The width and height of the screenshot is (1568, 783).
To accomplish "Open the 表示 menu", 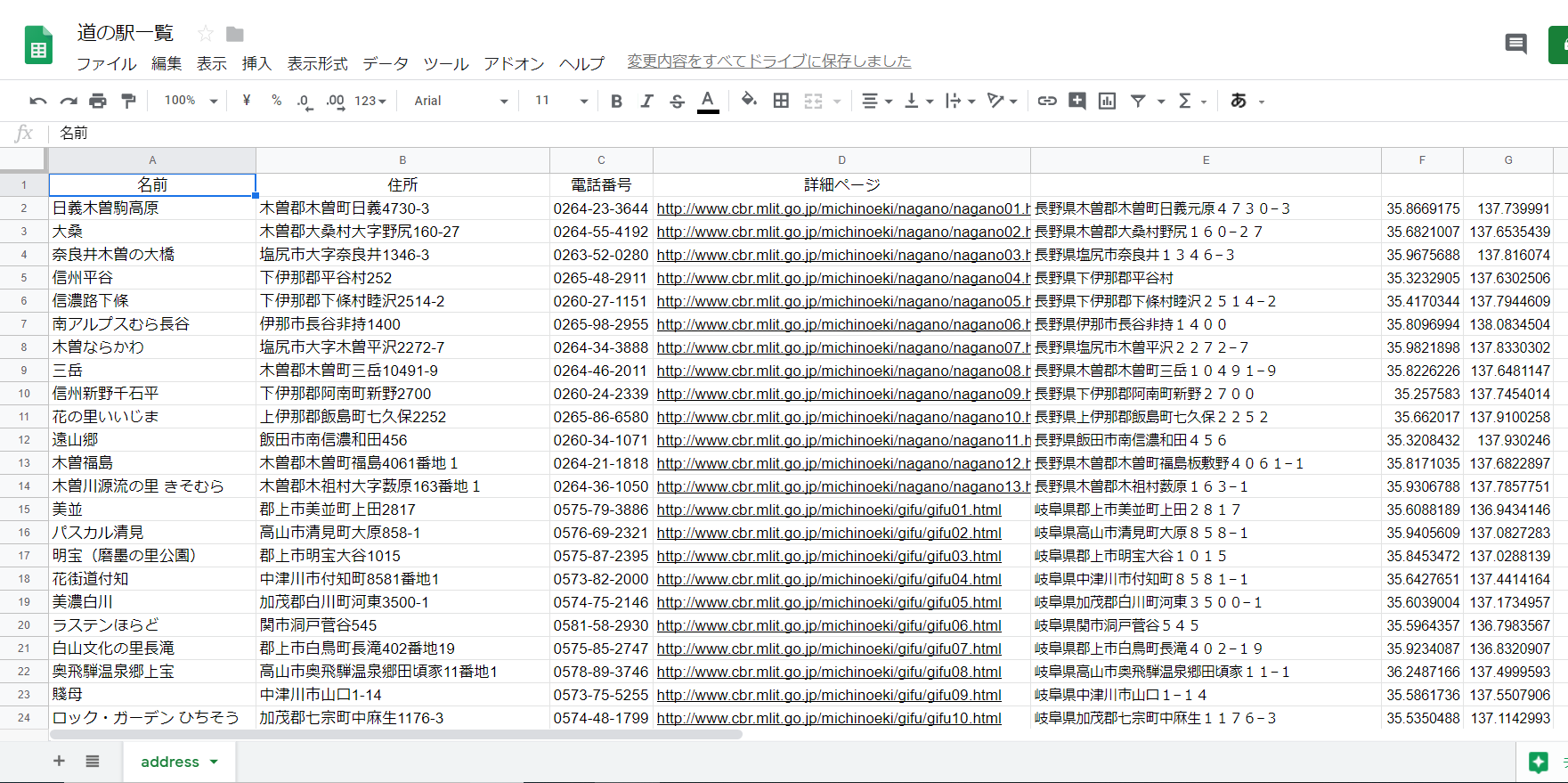I will [x=212, y=63].
